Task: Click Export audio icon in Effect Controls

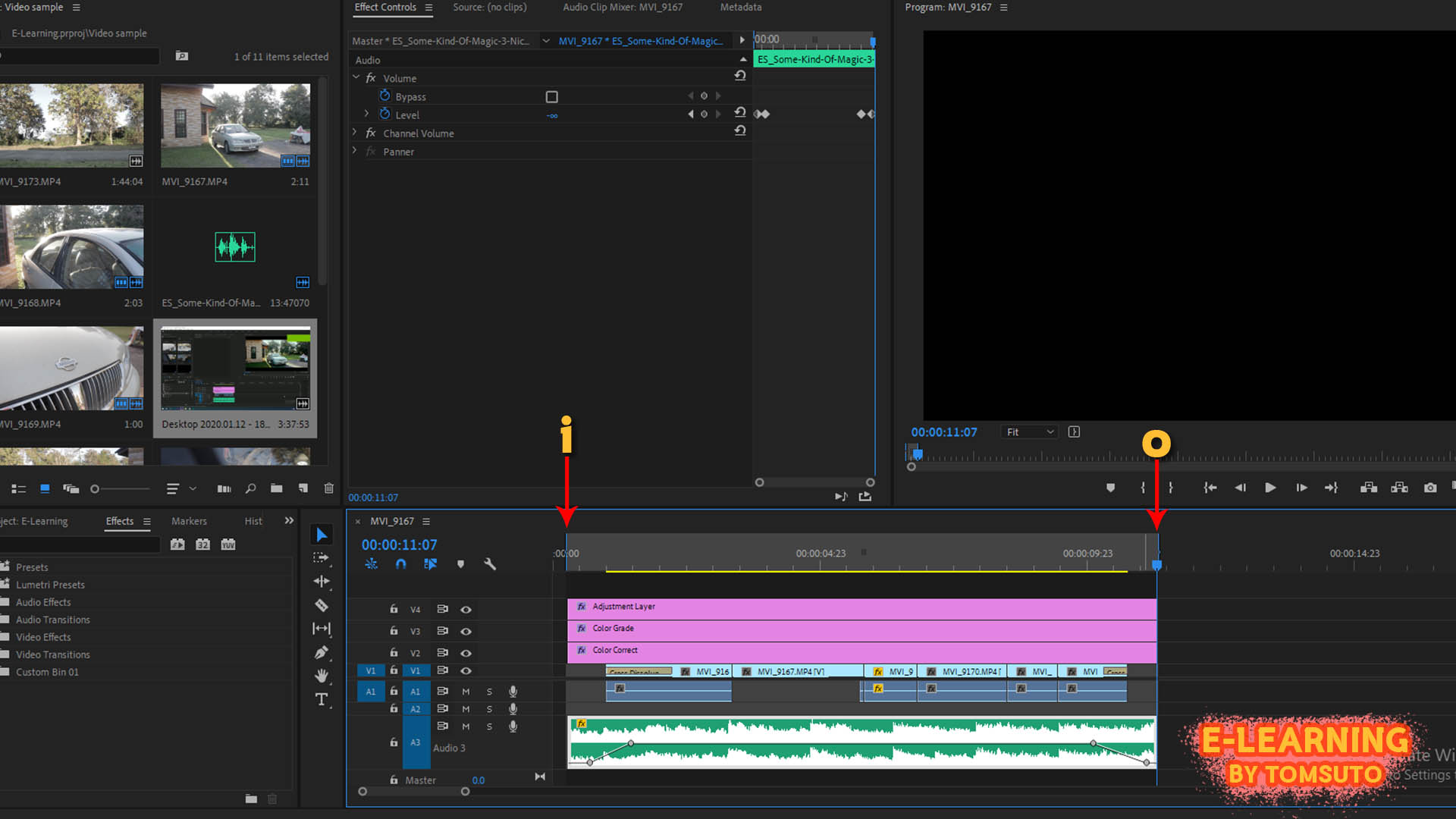Action: (864, 497)
